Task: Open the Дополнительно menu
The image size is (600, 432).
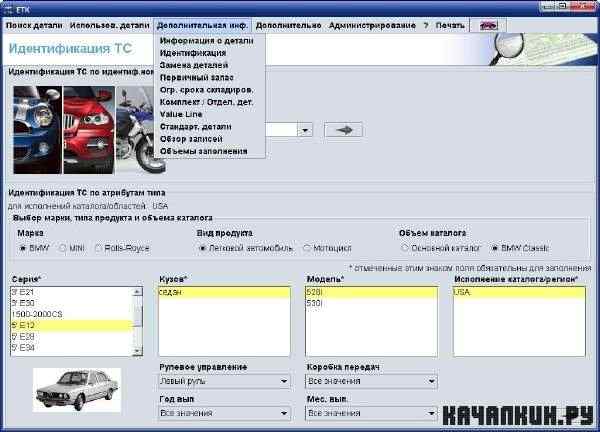Action: point(288,25)
